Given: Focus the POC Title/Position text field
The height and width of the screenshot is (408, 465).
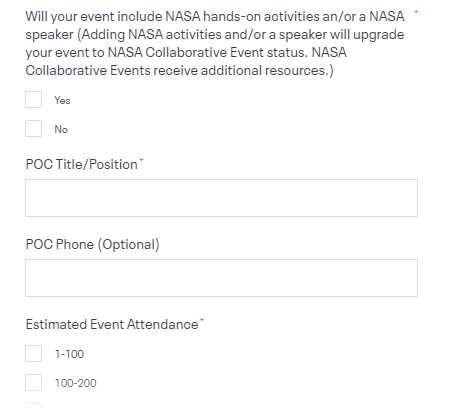Looking at the screenshot, I should click(221, 198).
